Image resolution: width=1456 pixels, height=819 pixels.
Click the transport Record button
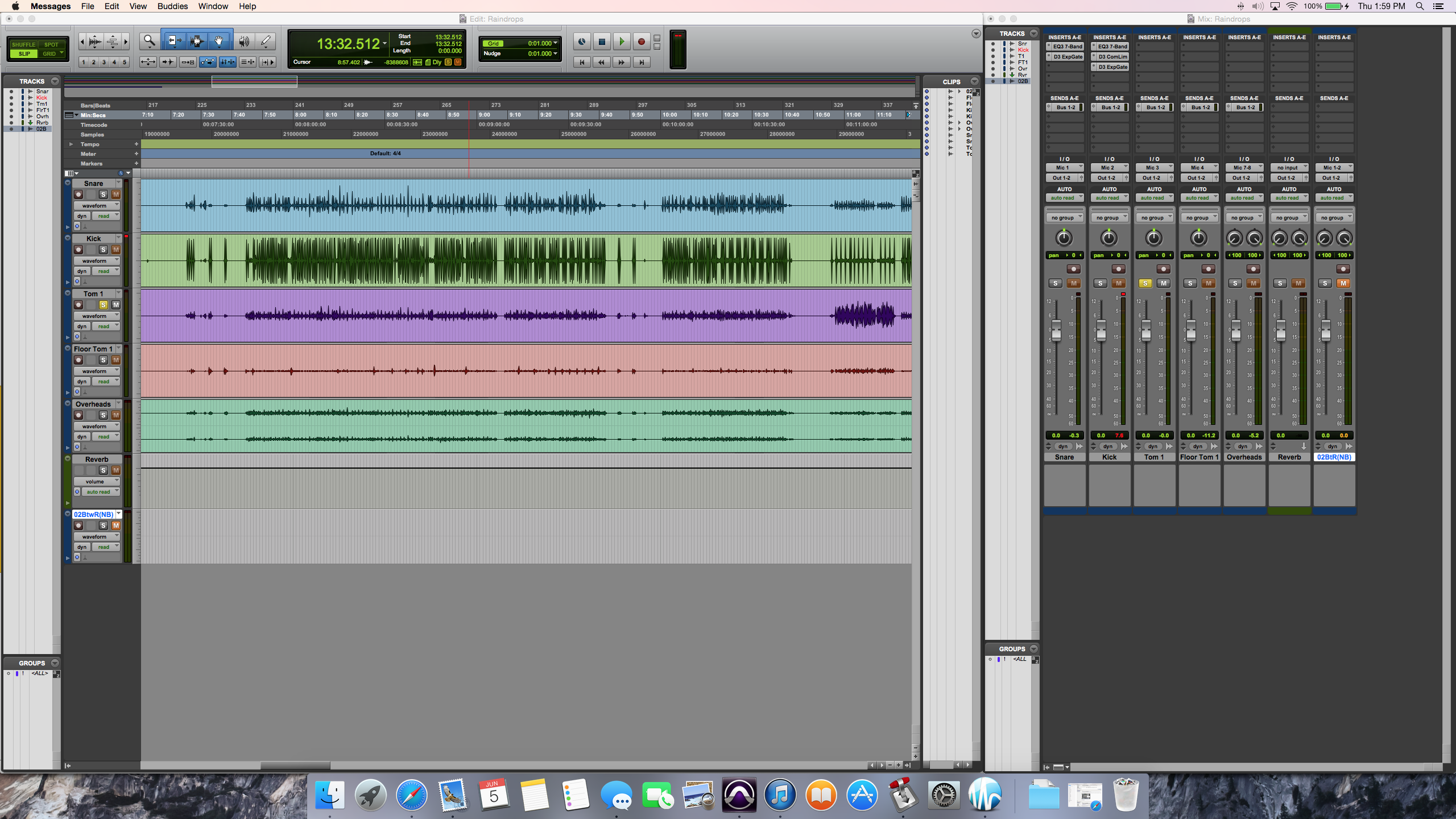[641, 42]
